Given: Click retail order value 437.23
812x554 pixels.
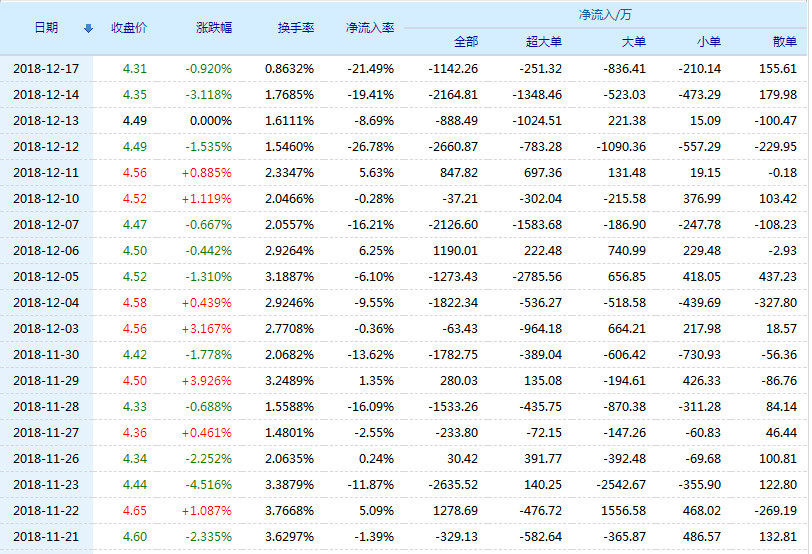Looking at the screenshot, I should coord(778,276).
